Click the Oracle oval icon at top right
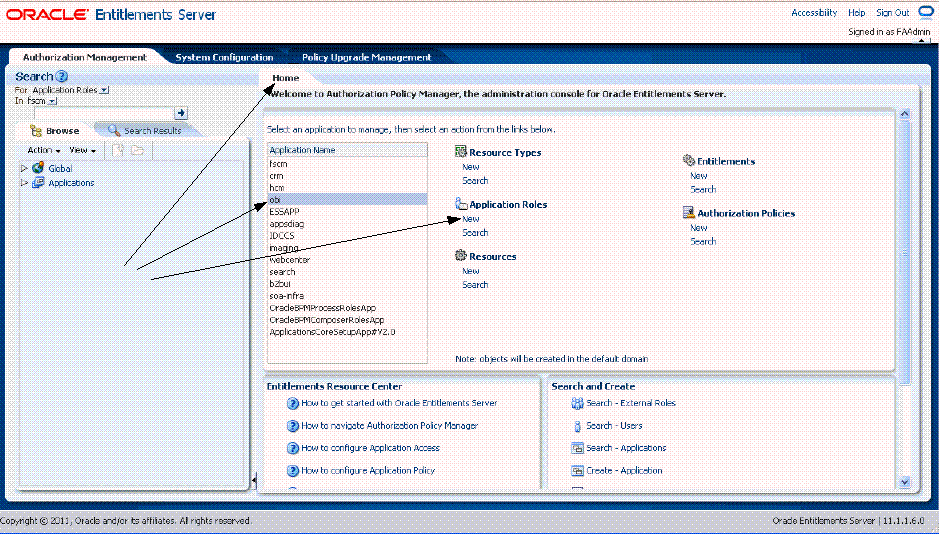This screenshot has width=939, height=534. (926, 13)
